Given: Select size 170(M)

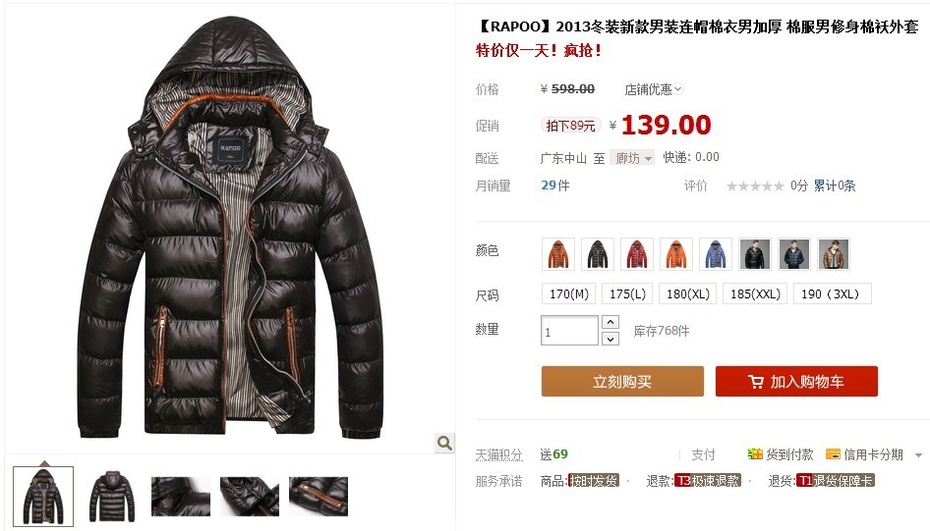Looking at the screenshot, I should pos(569,294).
